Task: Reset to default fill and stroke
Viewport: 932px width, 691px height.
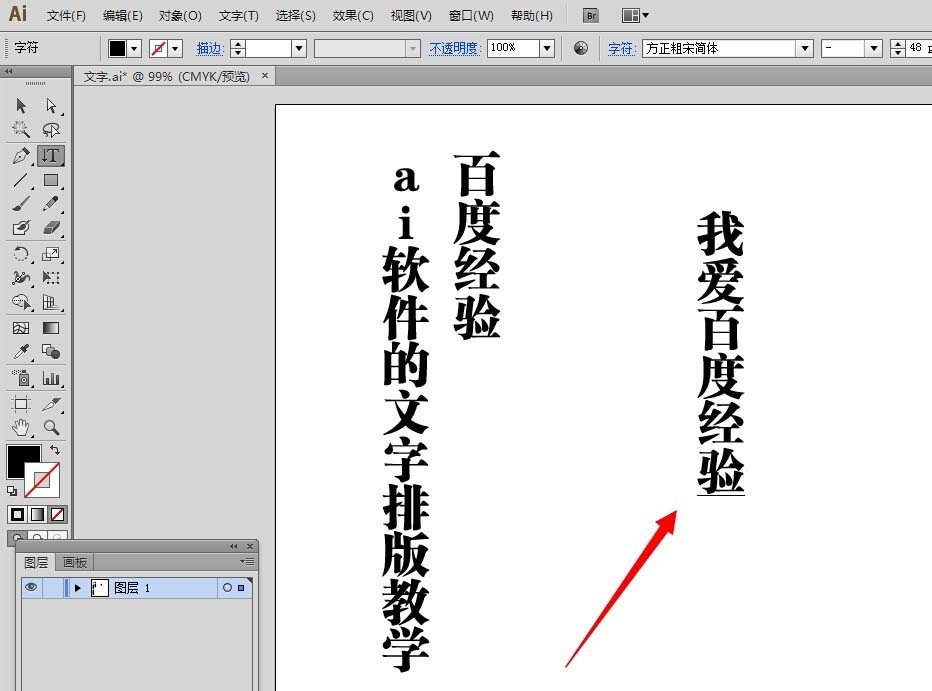Action: point(12,491)
